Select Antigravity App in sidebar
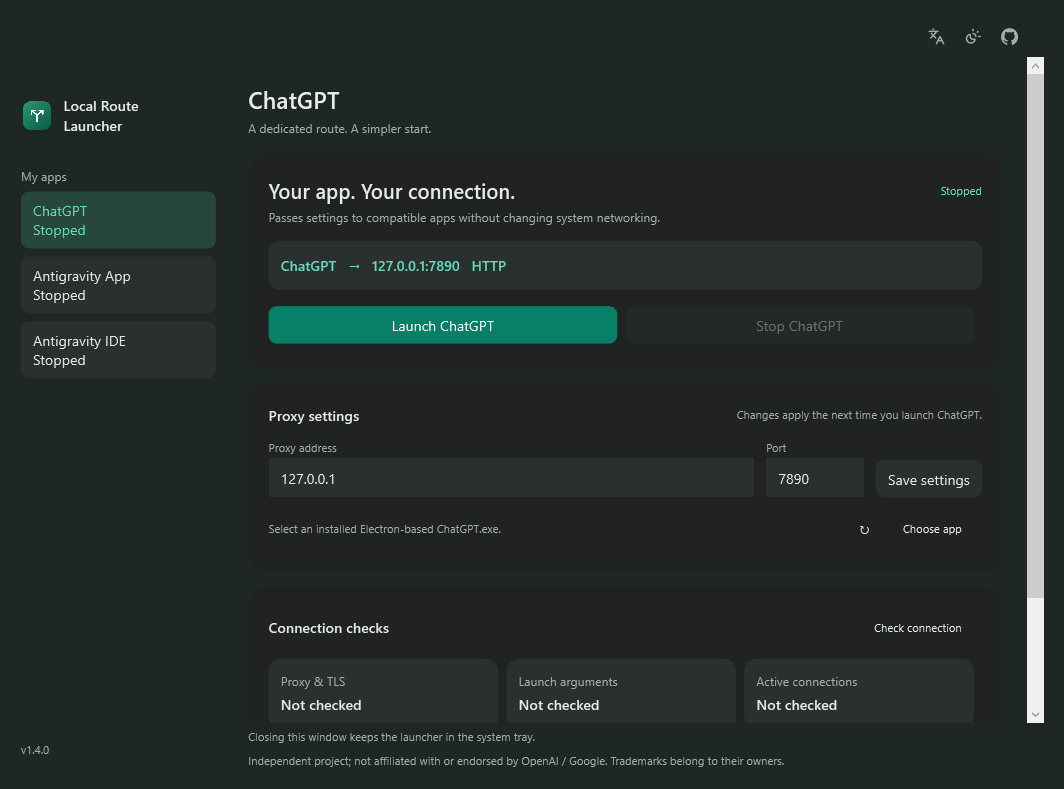The width and height of the screenshot is (1064, 789). point(118,285)
